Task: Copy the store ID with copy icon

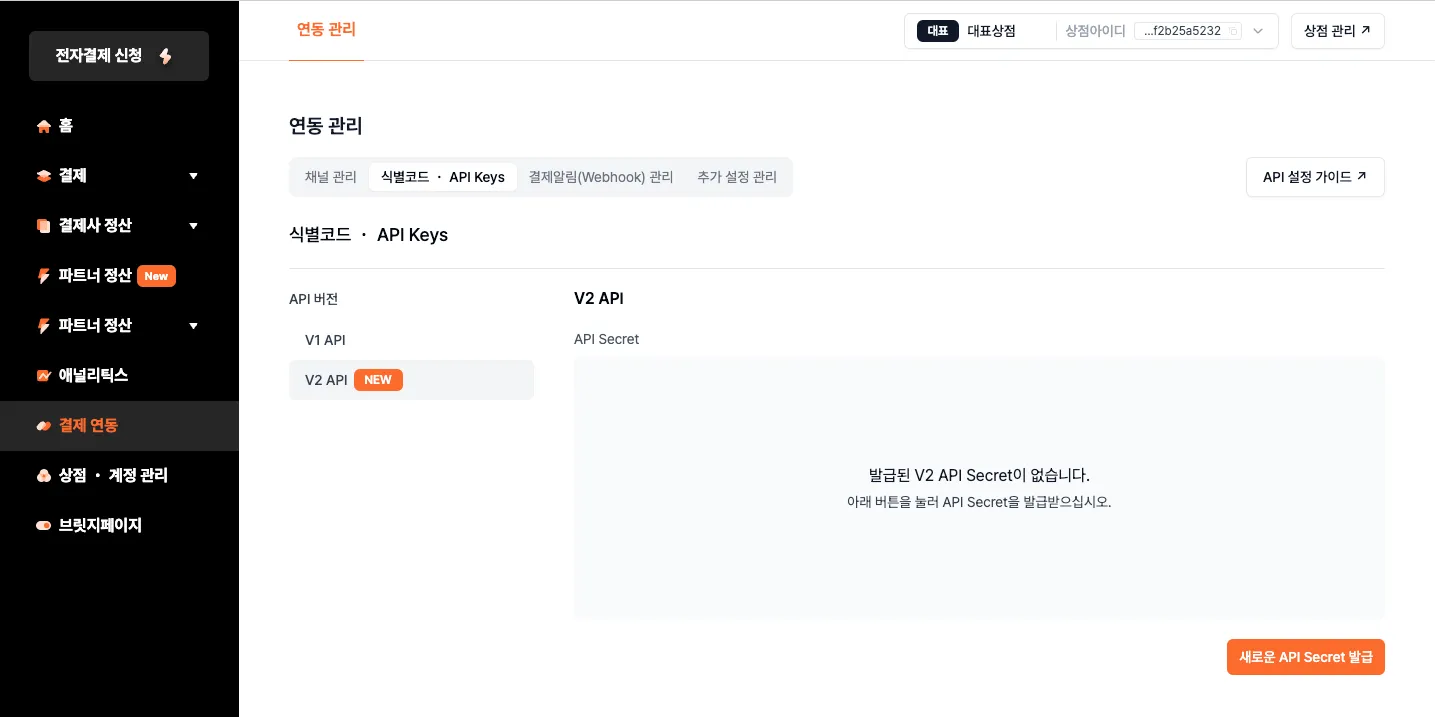Action: pyautogui.click(x=1233, y=31)
